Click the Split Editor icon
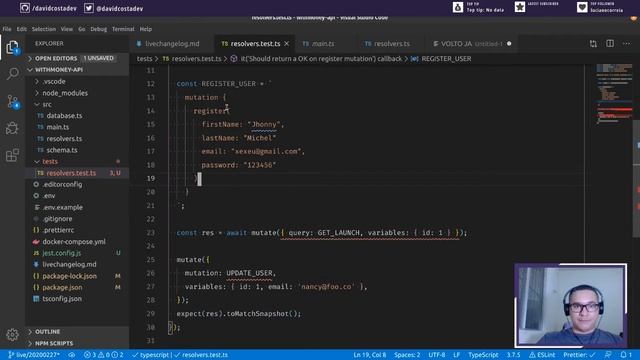 pos(610,44)
